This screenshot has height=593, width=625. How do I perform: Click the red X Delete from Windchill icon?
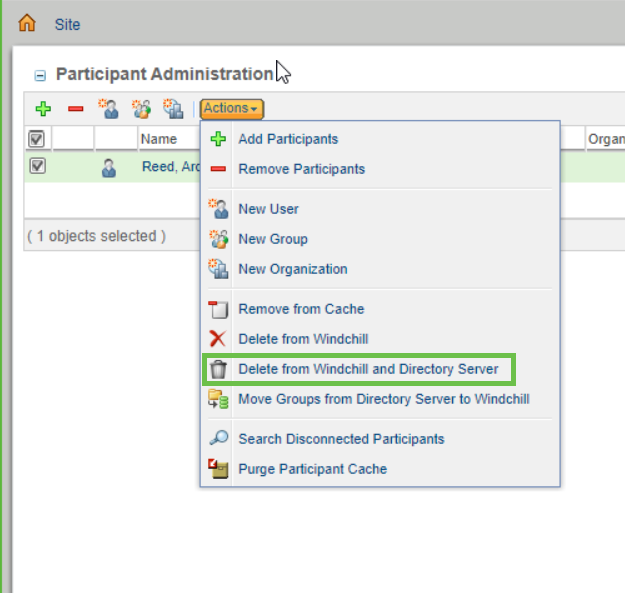(218, 339)
